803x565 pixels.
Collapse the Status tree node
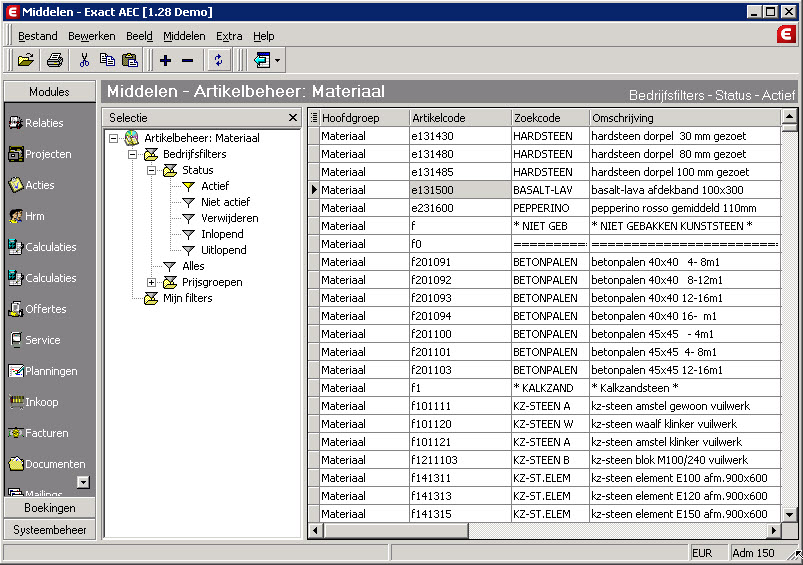[152, 170]
